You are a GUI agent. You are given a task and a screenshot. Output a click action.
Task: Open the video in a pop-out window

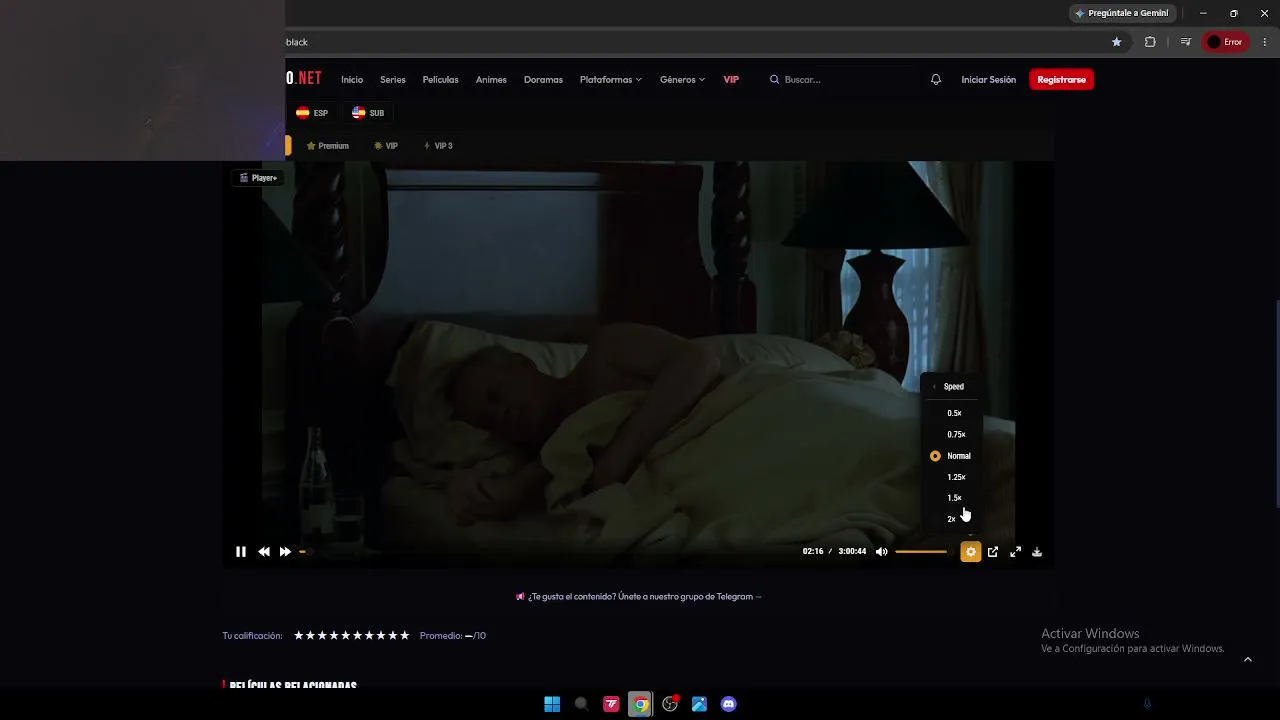tap(993, 552)
